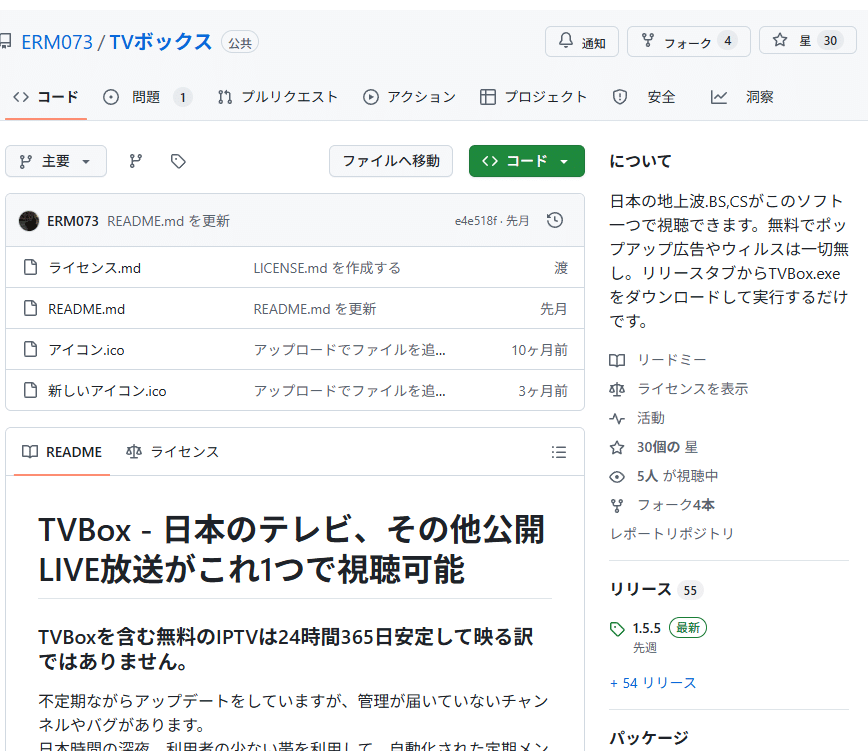The image size is (868, 751).
Task: Open フォーク4本 forks link
Action: (x=676, y=505)
